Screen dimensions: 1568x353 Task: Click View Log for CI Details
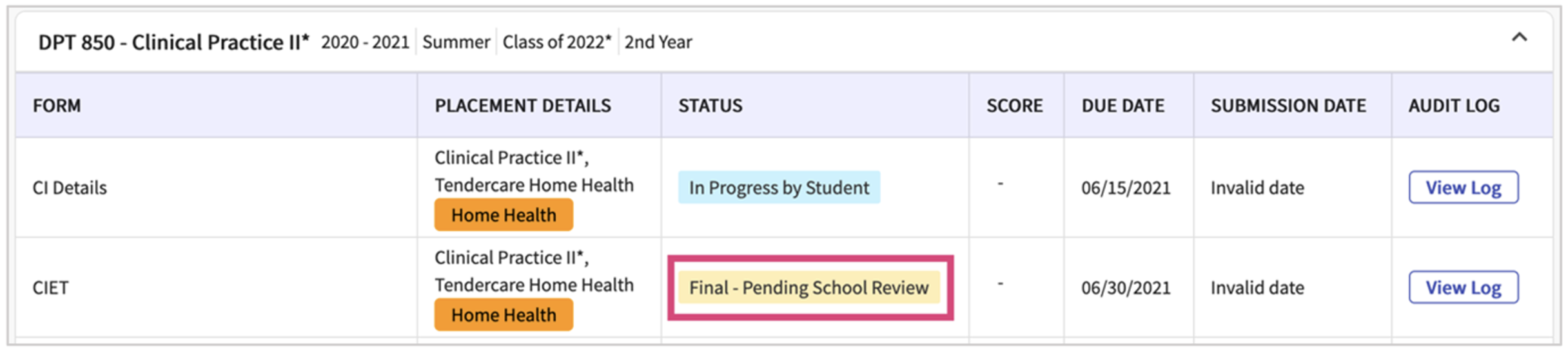coord(1463,187)
